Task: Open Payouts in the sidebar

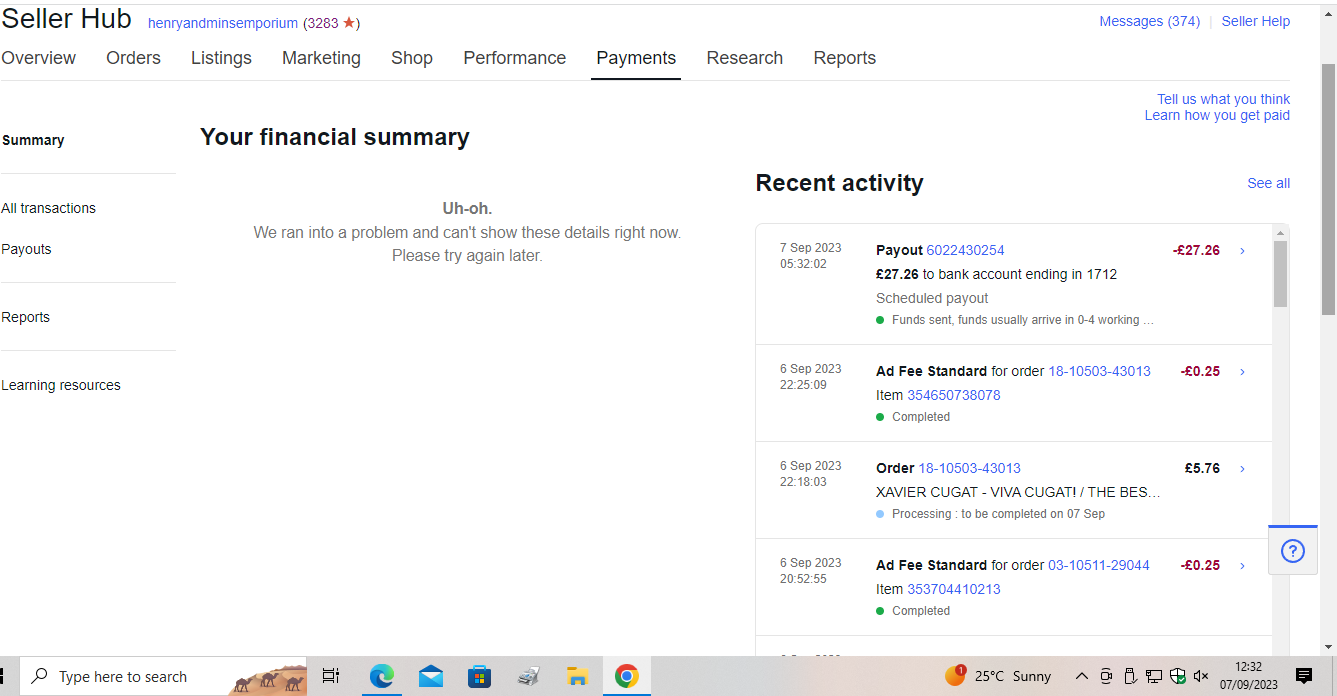Action: click(26, 249)
